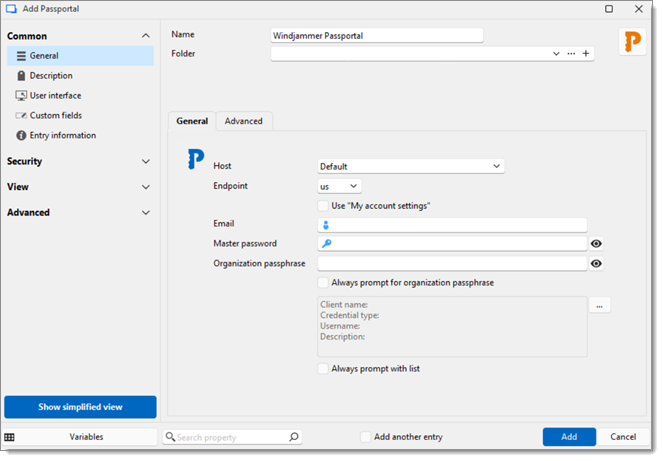This screenshot has width=663, height=461.
Task: Click the search icon left of Search property
Action: tap(170, 437)
